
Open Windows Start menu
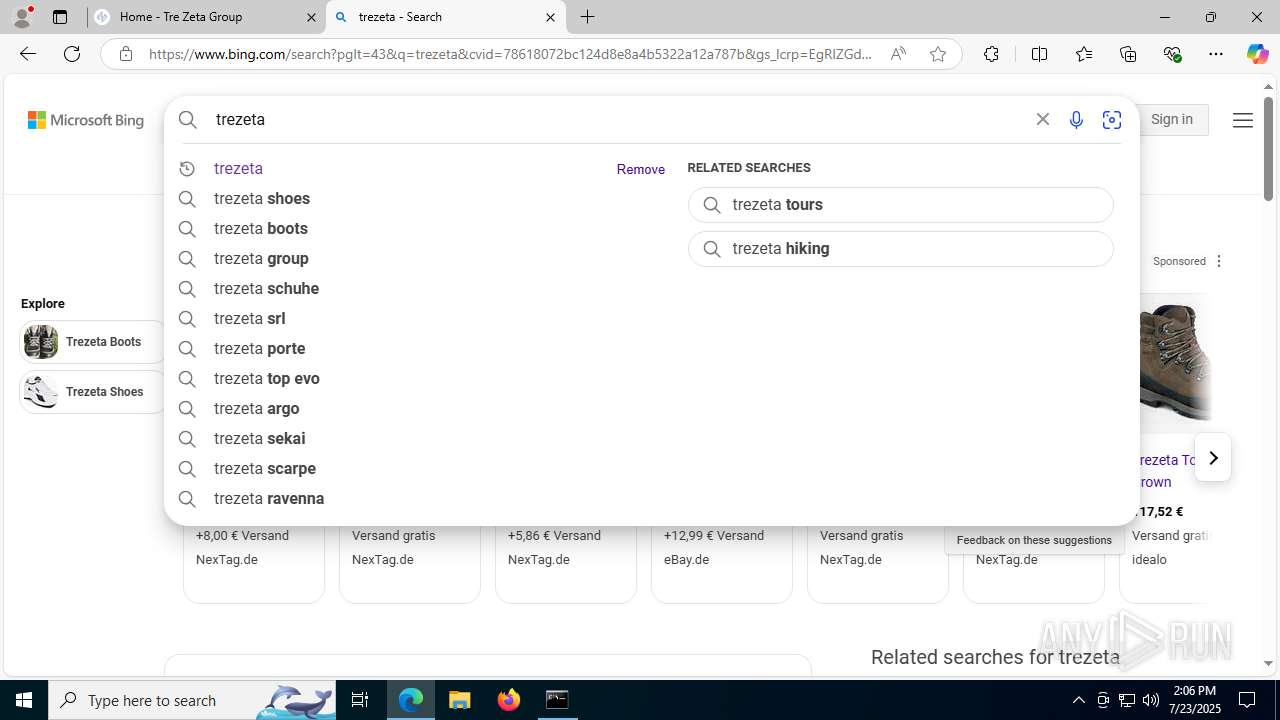click(x=24, y=700)
